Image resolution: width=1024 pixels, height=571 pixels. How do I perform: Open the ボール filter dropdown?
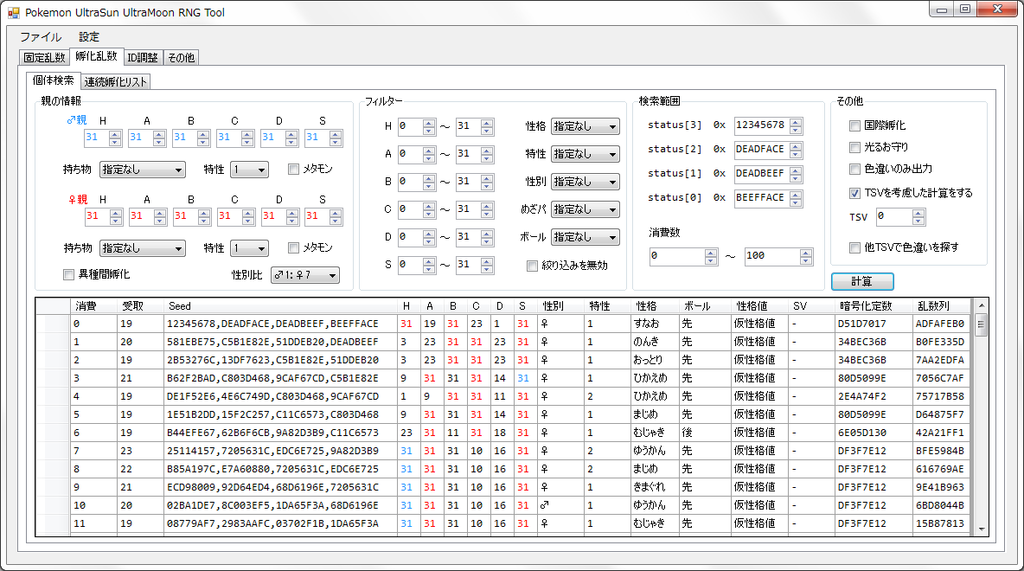tap(585, 237)
